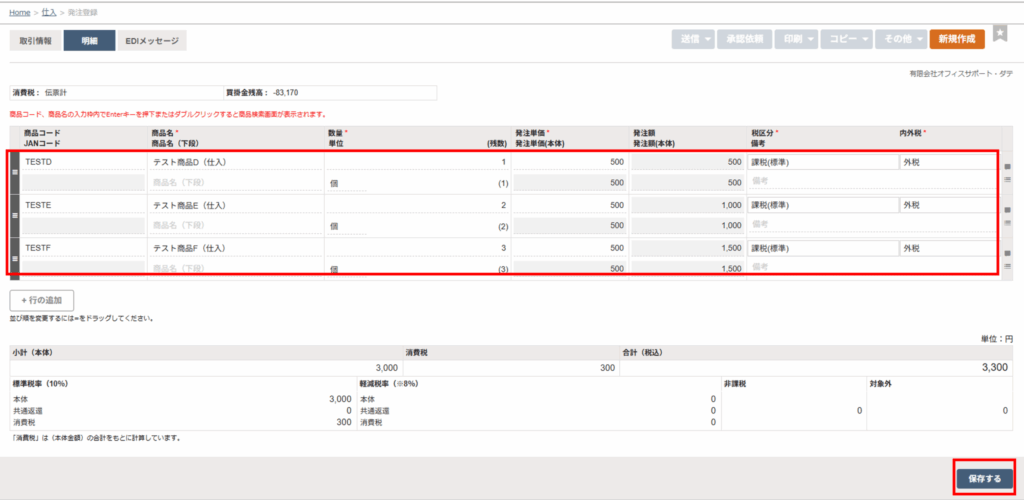Add a row with the 行の追加 button

41,300
